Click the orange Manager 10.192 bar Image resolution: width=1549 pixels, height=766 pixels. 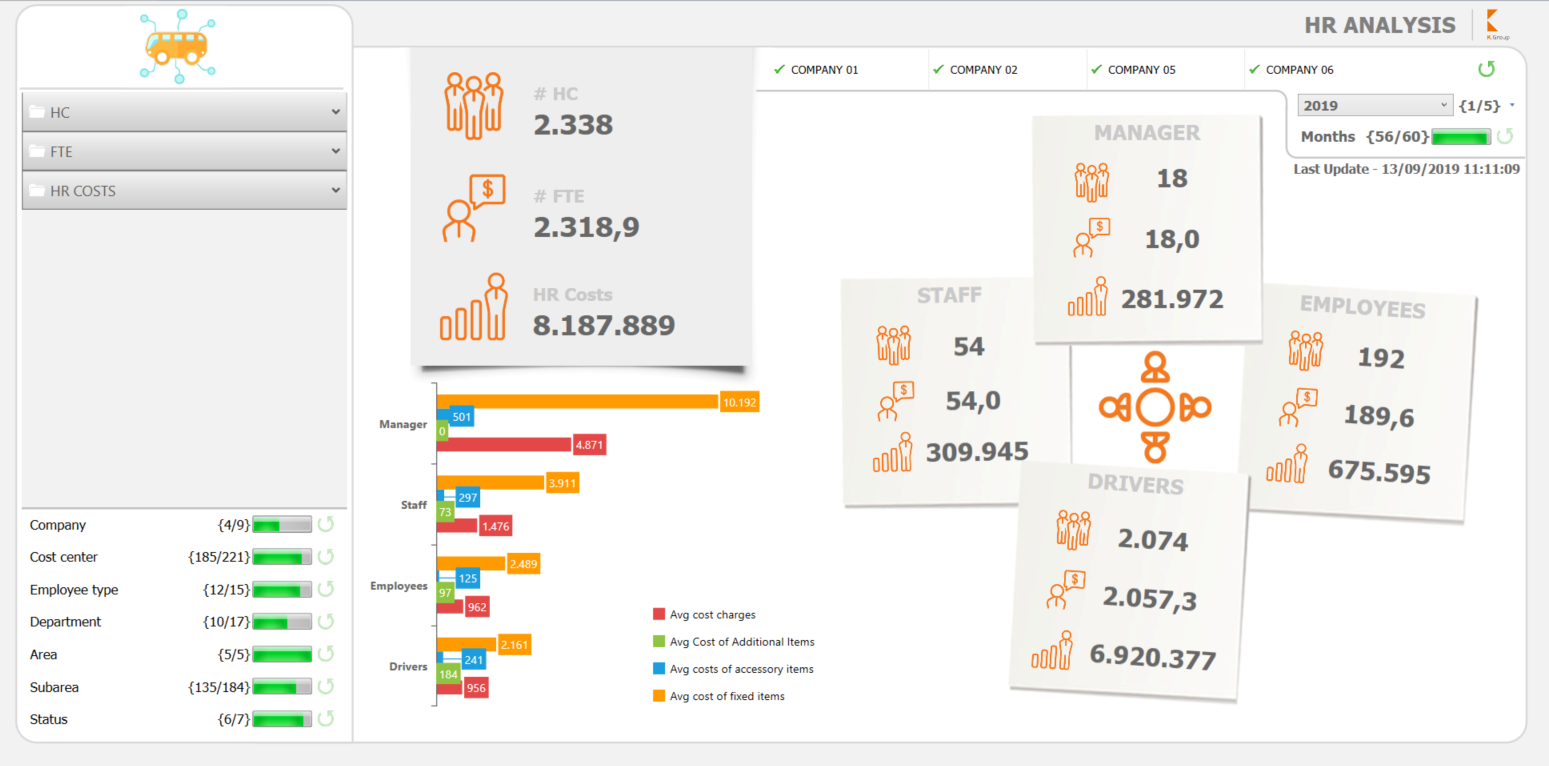tap(578, 401)
